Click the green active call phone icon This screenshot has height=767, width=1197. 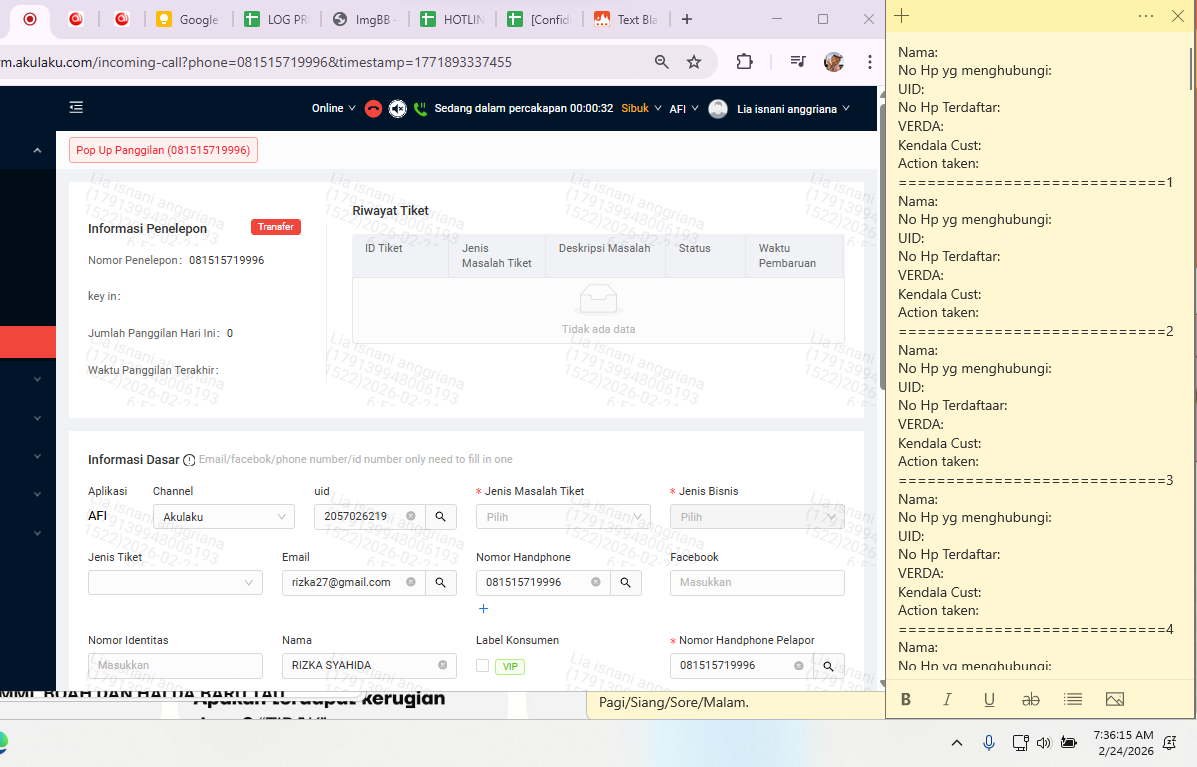tap(420, 109)
